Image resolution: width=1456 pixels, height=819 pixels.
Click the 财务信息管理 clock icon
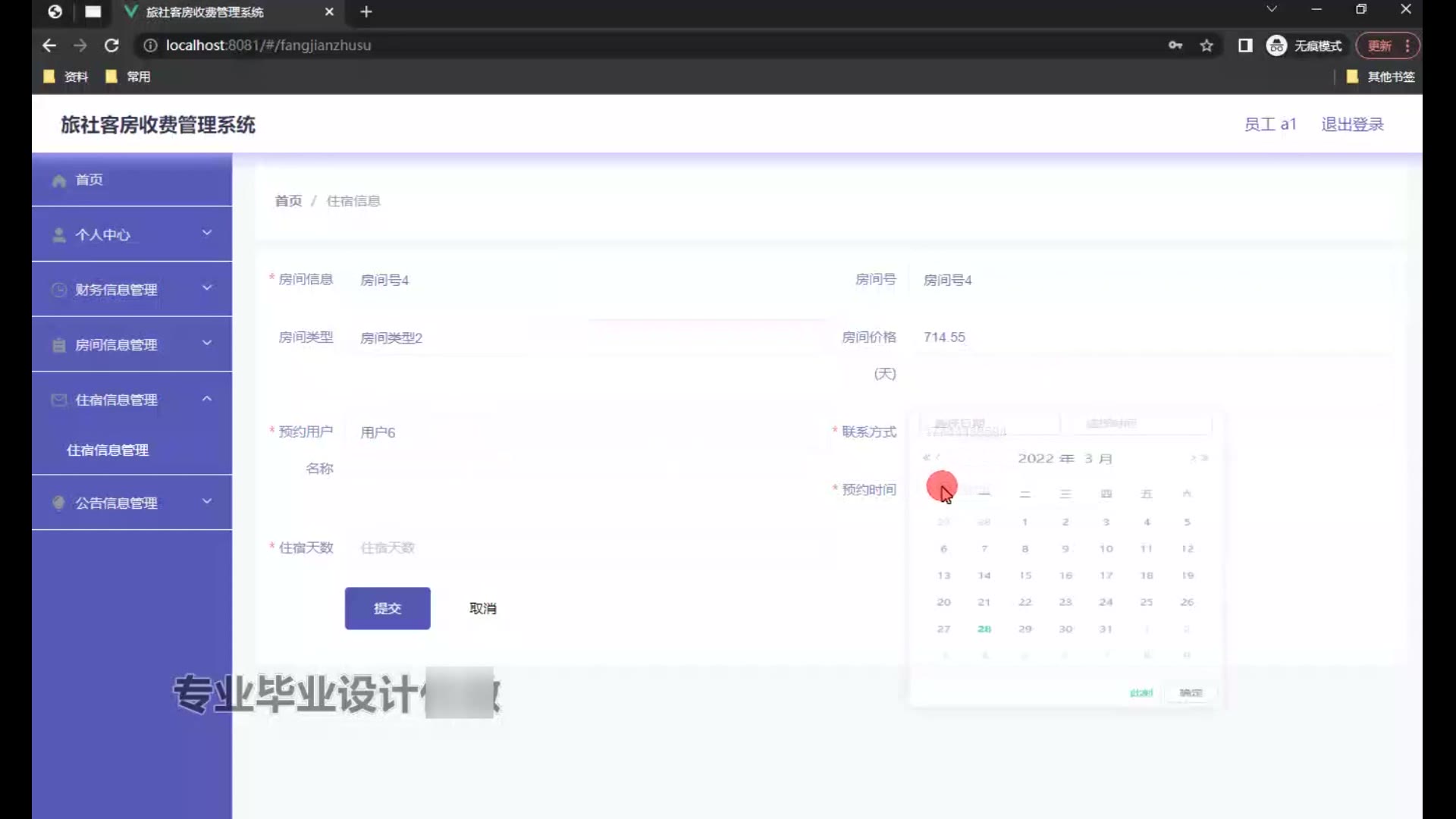click(59, 290)
